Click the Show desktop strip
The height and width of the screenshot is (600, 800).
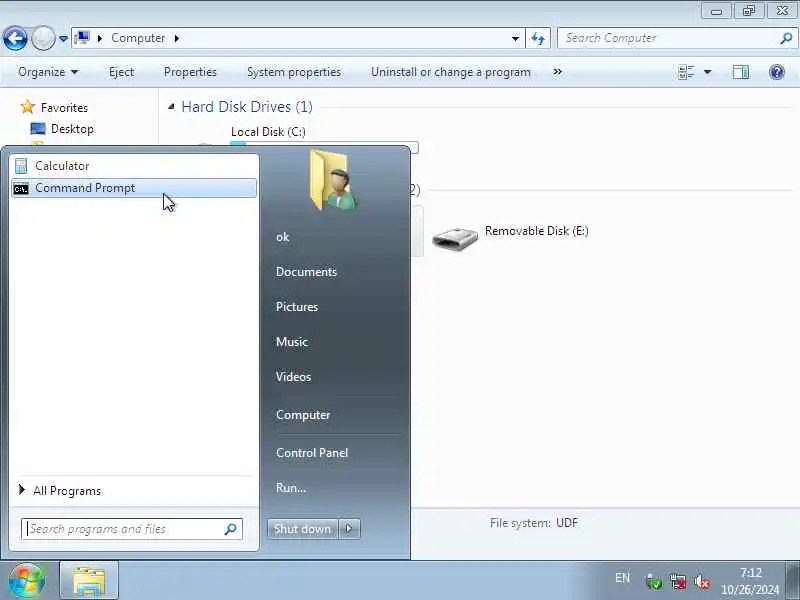pos(792,580)
